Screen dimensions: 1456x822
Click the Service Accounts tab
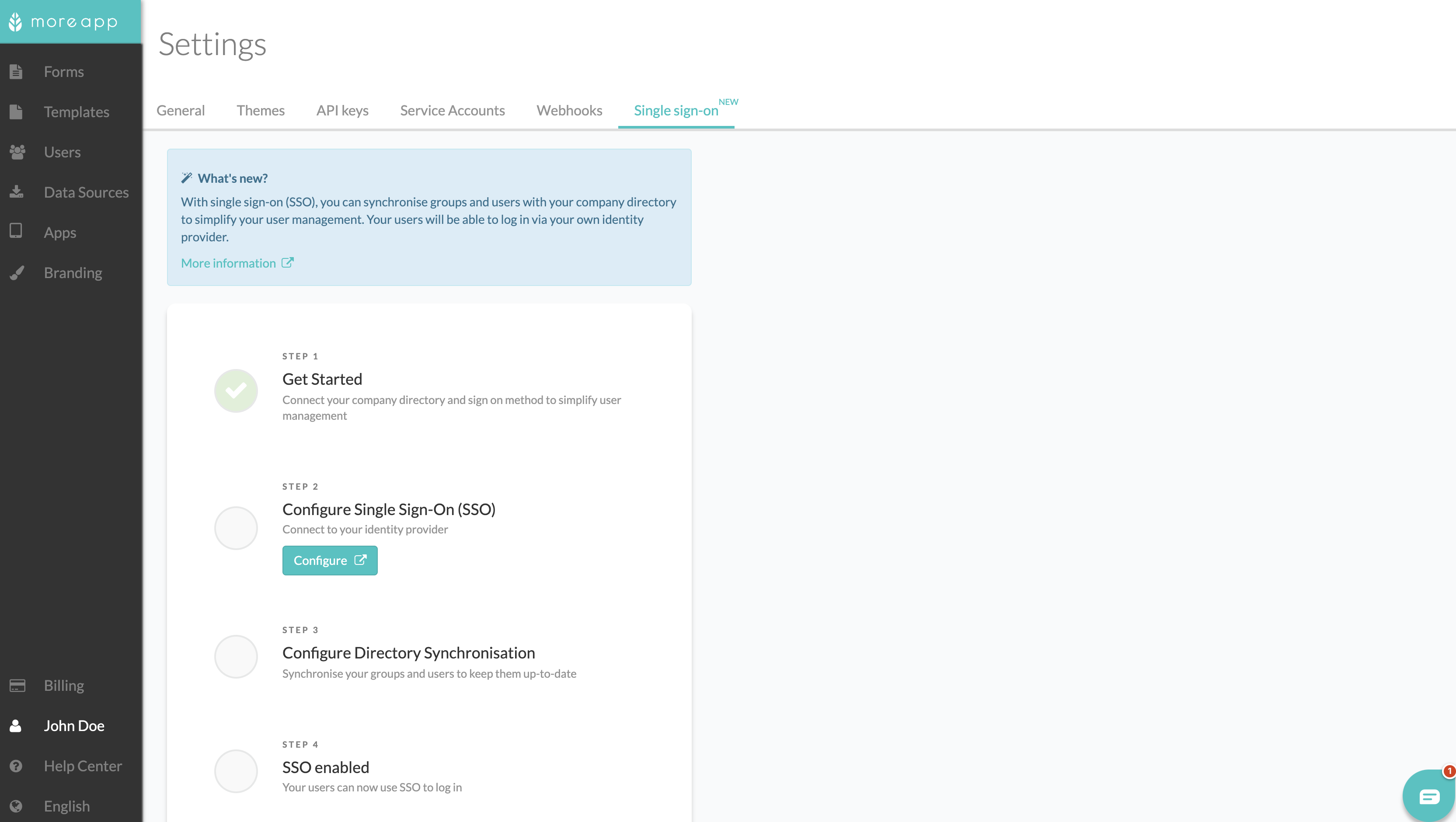pyautogui.click(x=452, y=110)
